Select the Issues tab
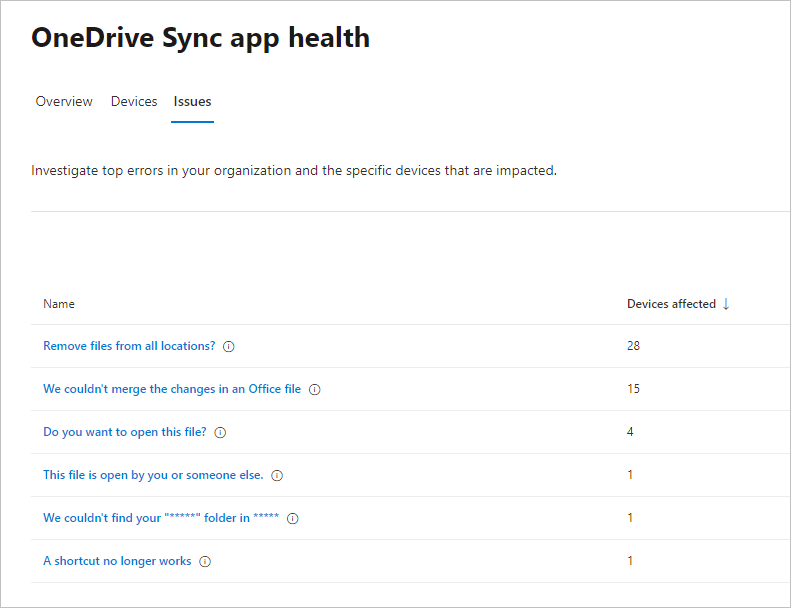This screenshot has height=608, width=791. point(192,101)
